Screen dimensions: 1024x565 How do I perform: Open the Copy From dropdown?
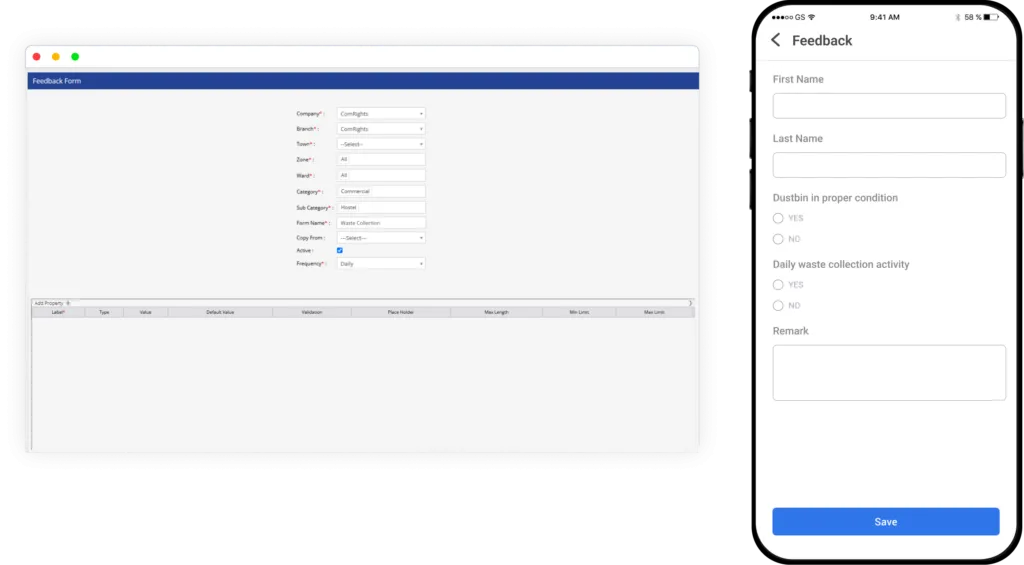[381, 238]
